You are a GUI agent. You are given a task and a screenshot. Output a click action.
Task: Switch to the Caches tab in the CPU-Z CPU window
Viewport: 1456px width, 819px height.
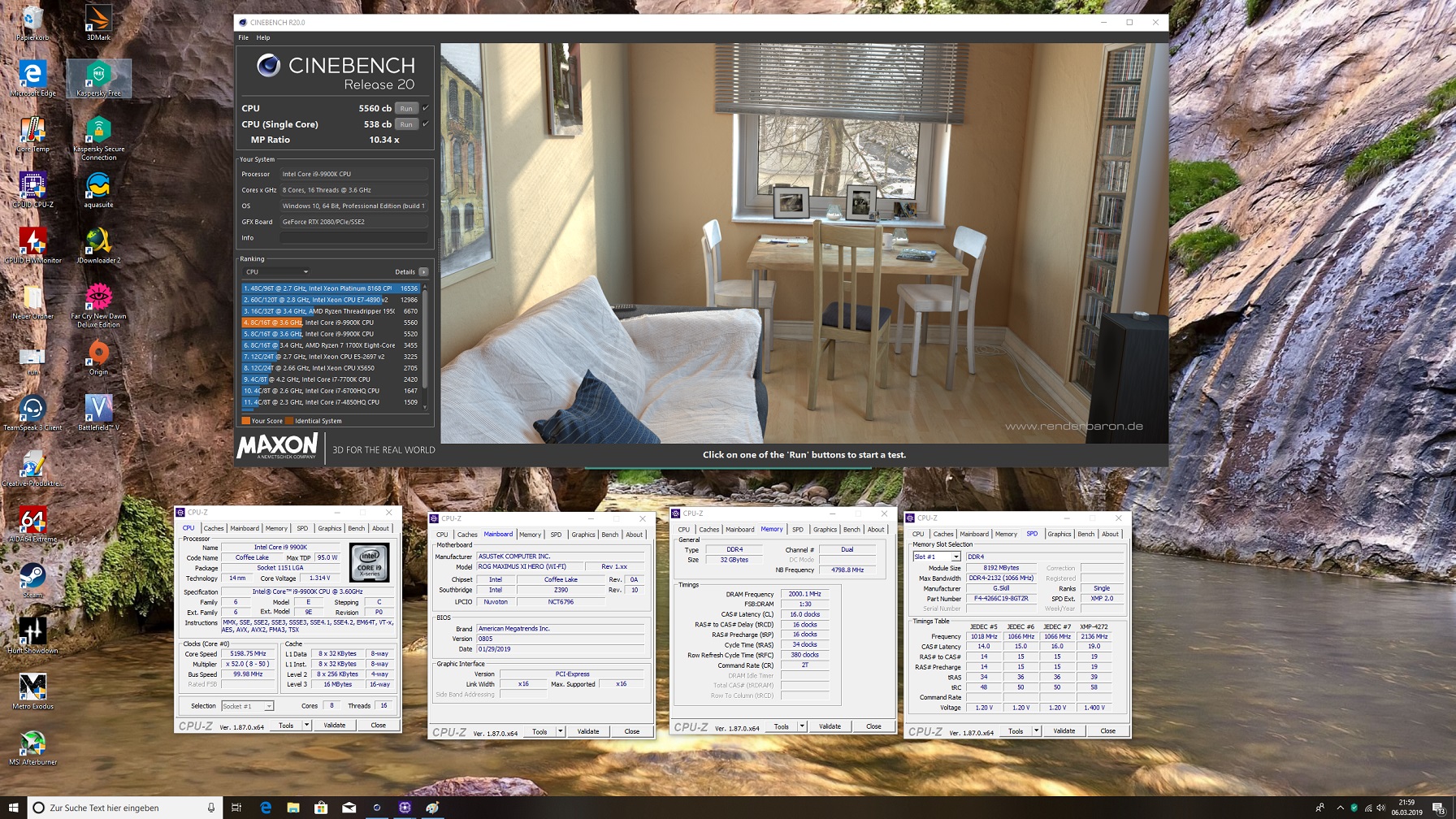(214, 528)
